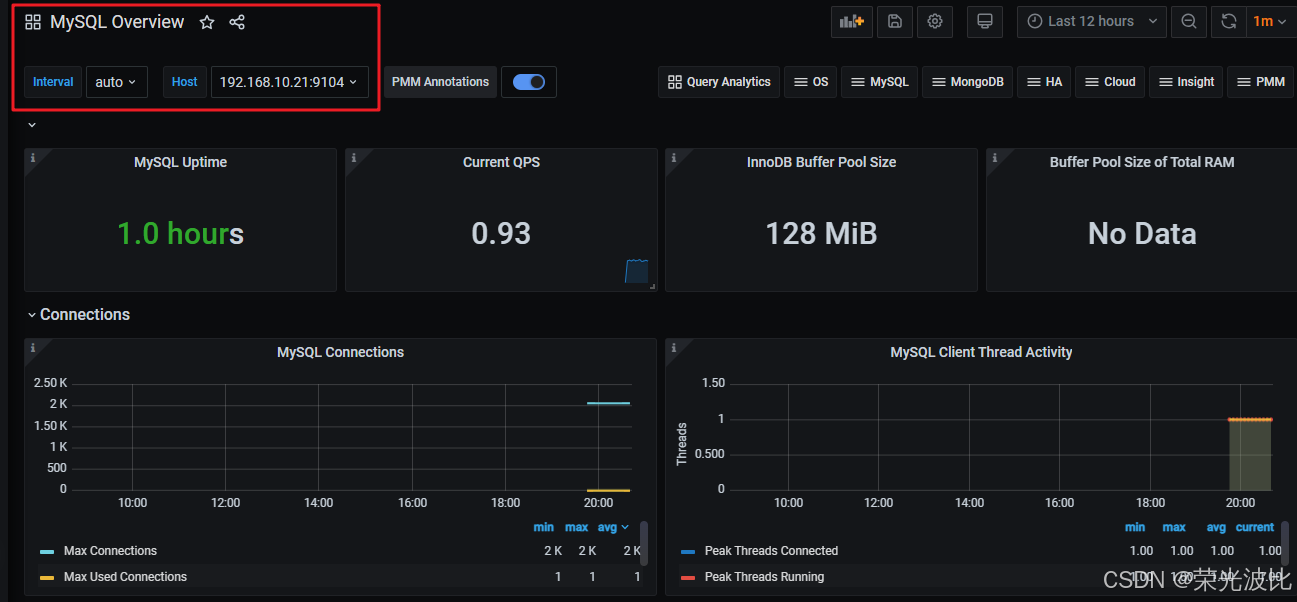Click the Max Connections legend color swatch
This screenshot has width=1297, height=602.
47,551
